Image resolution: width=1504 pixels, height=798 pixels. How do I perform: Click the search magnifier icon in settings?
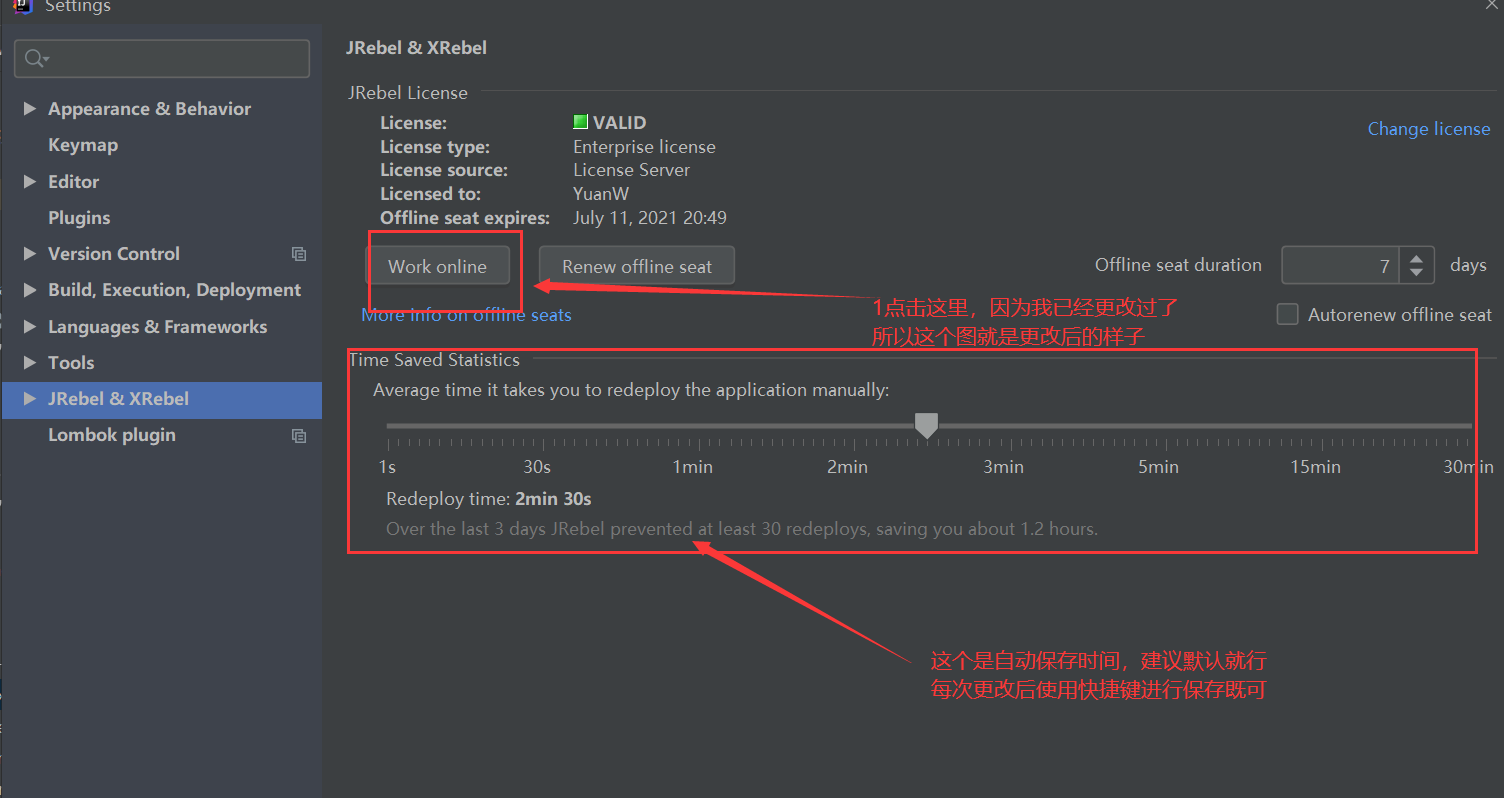click(35, 59)
